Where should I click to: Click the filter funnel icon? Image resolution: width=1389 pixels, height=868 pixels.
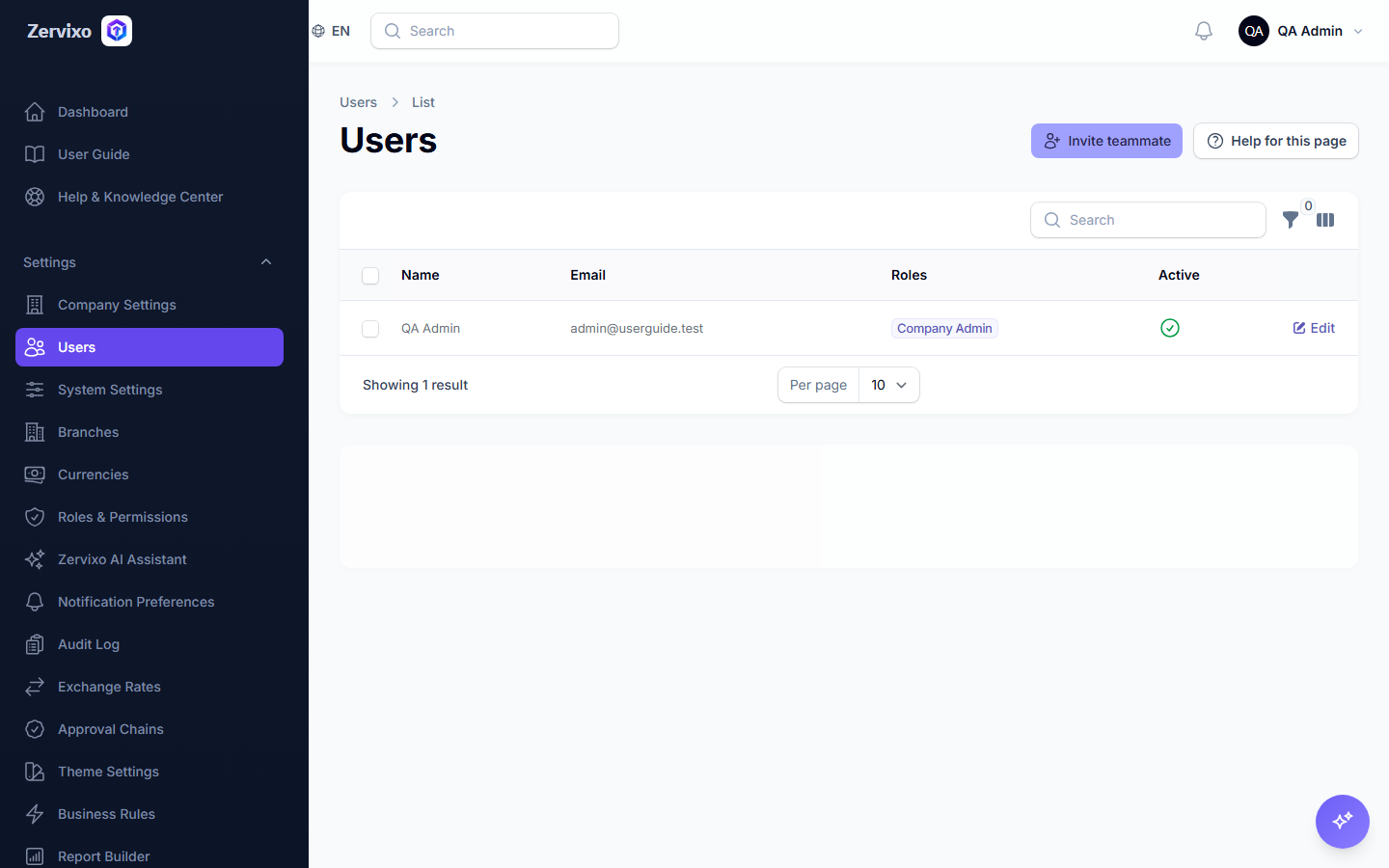[x=1291, y=220]
